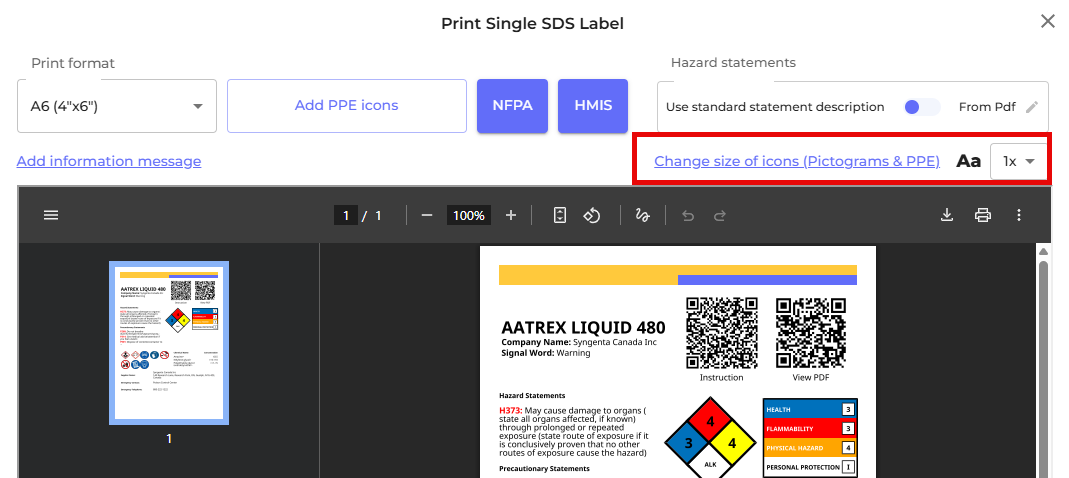Rotate the document with the rotate icon

591,215
